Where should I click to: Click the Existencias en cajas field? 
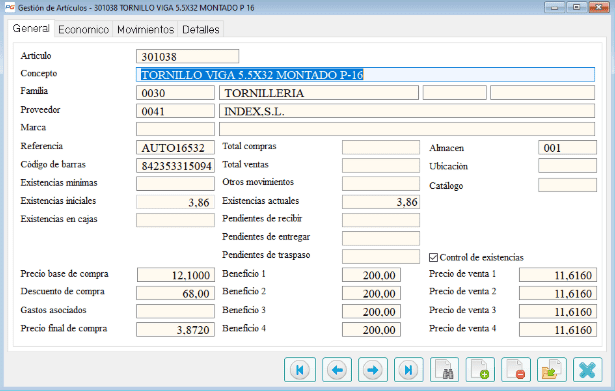coord(175,220)
